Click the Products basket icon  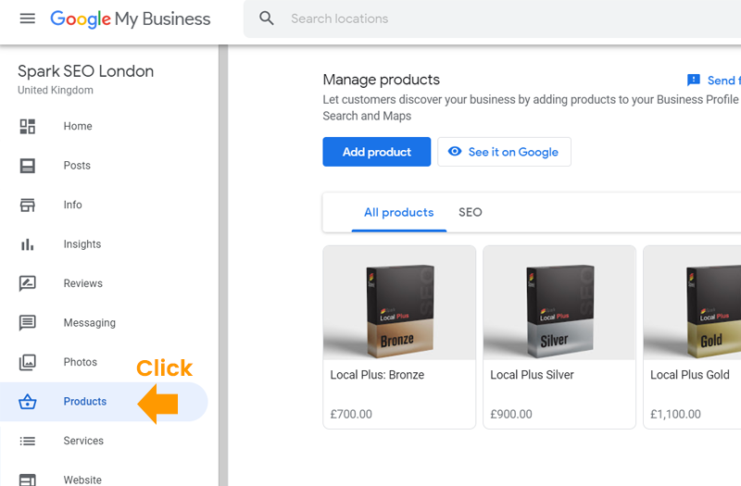[27, 401]
